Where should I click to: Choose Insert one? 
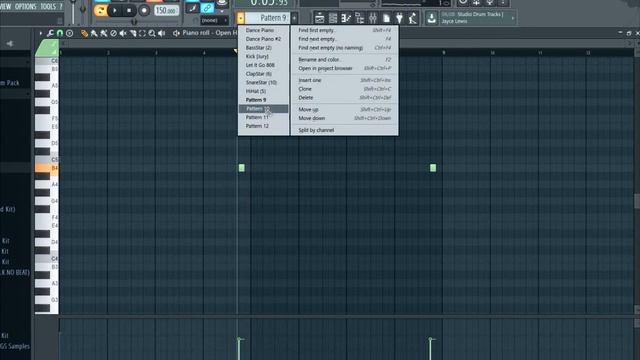point(344,80)
